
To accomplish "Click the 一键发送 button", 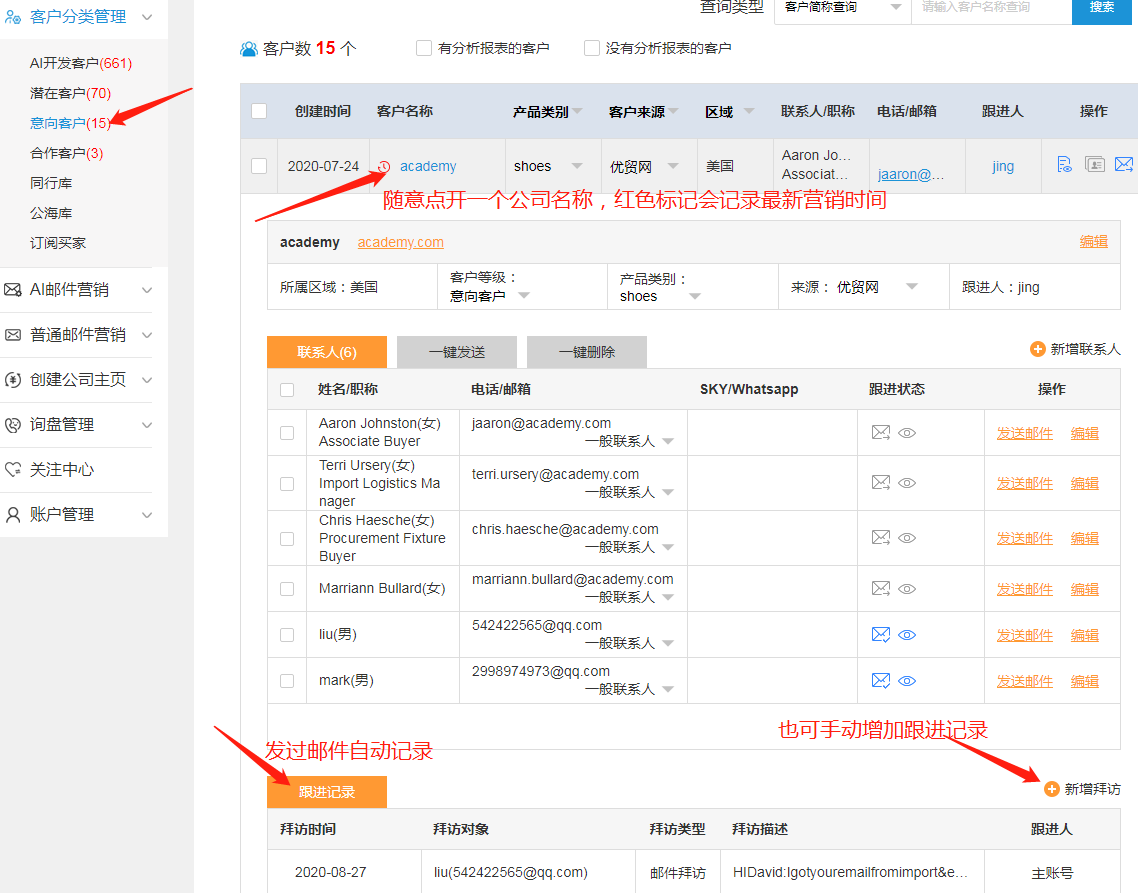I will (457, 352).
